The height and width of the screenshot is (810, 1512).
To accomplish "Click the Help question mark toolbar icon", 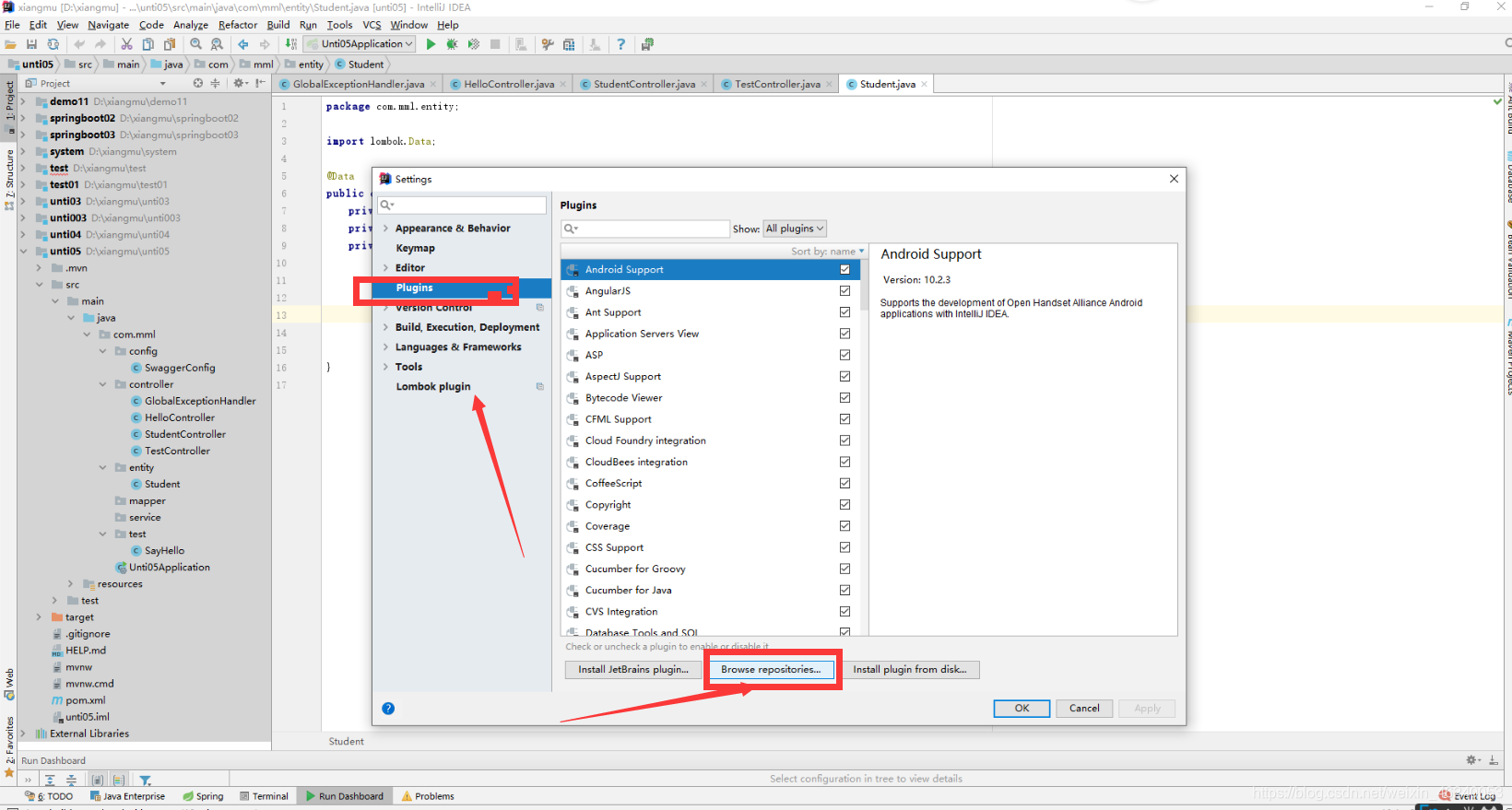I will coord(620,44).
